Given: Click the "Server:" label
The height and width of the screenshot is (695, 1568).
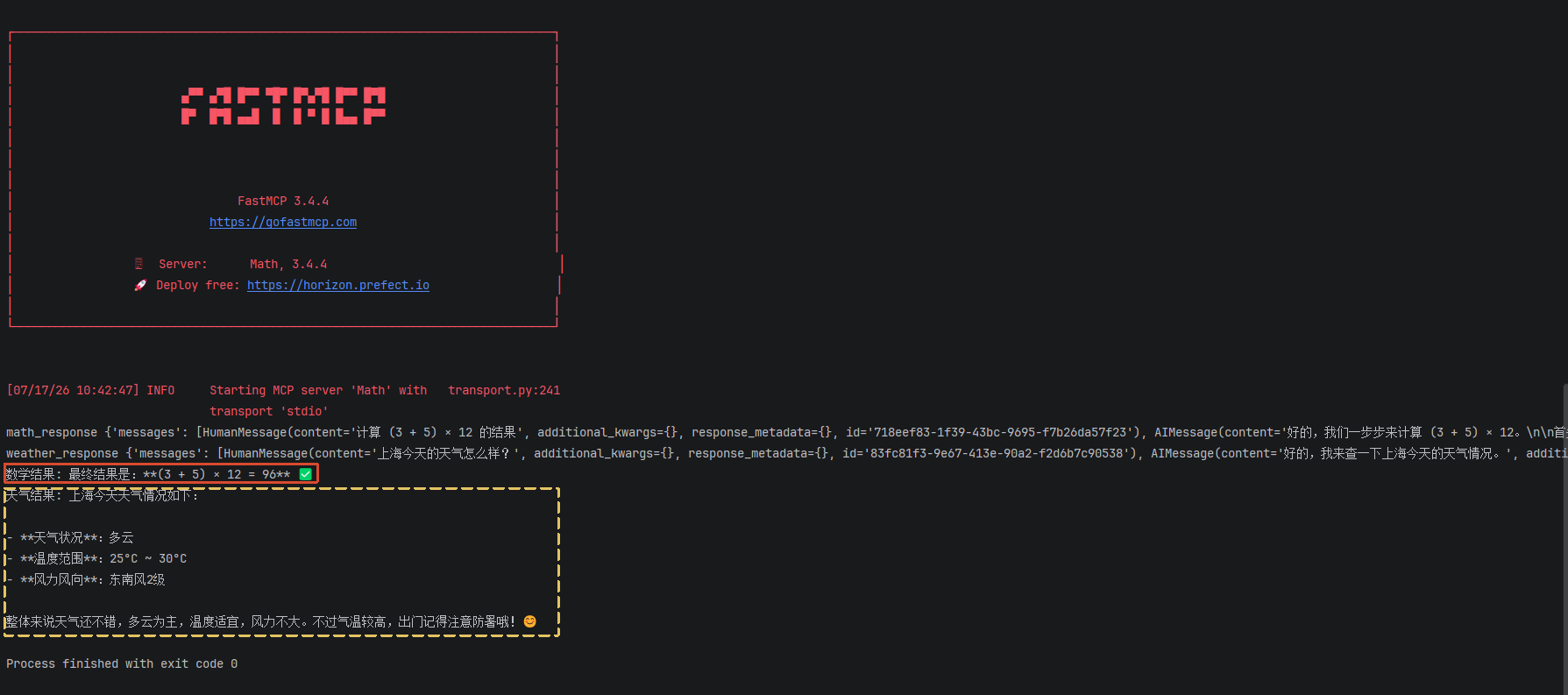Looking at the screenshot, I should click(x=183, y=265).
